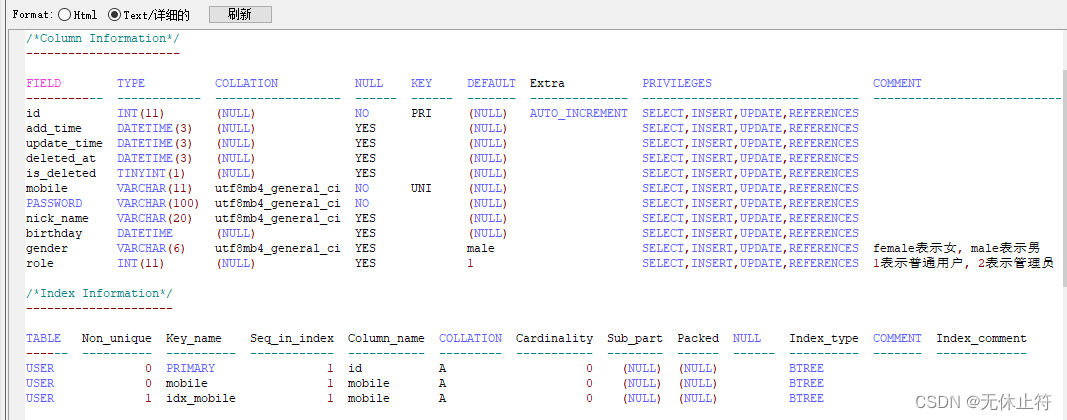Click the VARCHAR(100) type value
The width and height of the screenshot is (1067, 420).
coord(159,203)
